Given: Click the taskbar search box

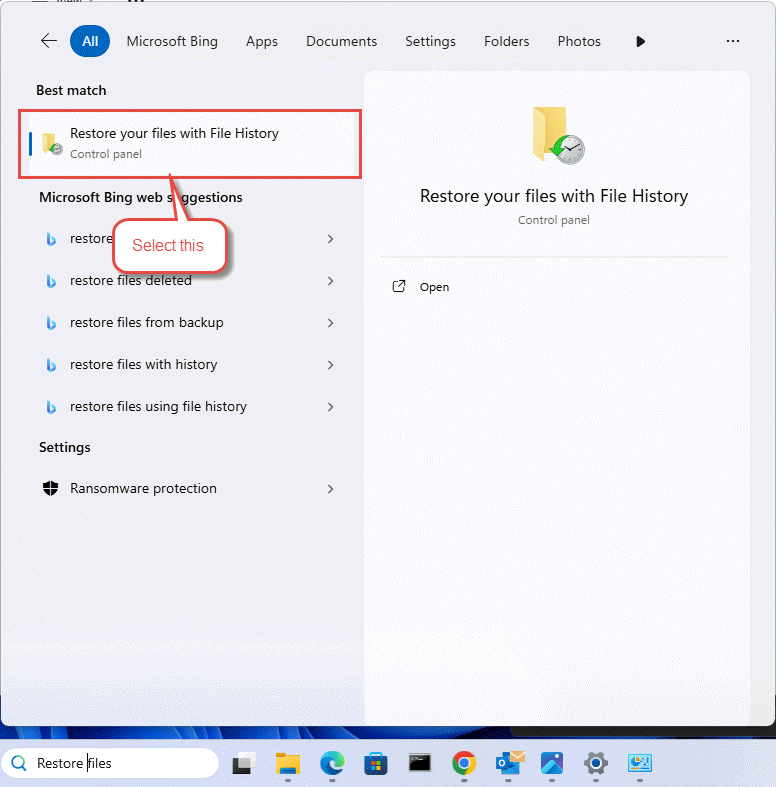Looking at the screenshot, I should coord(110,763).
